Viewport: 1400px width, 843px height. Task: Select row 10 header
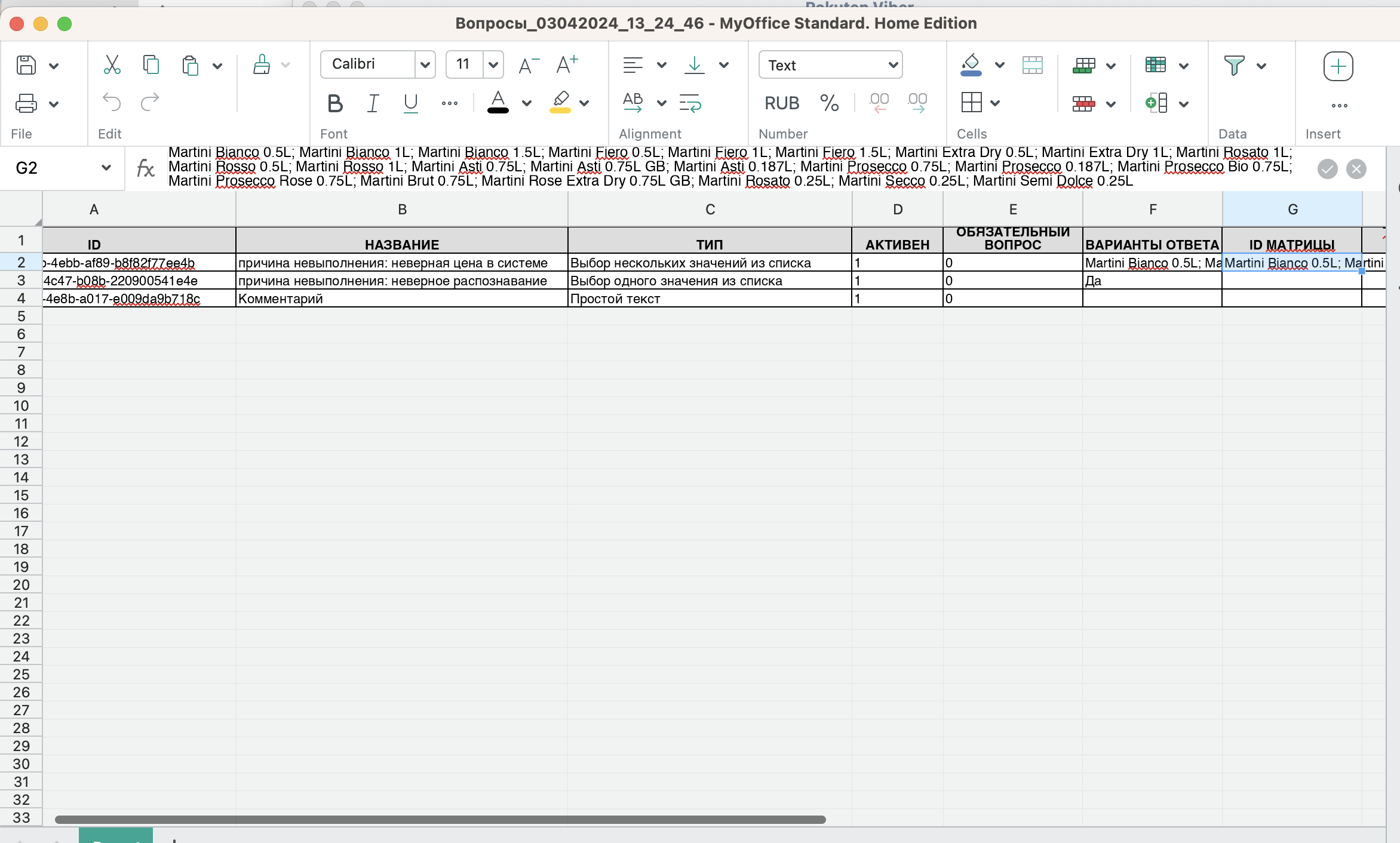[x=21, y=406]
